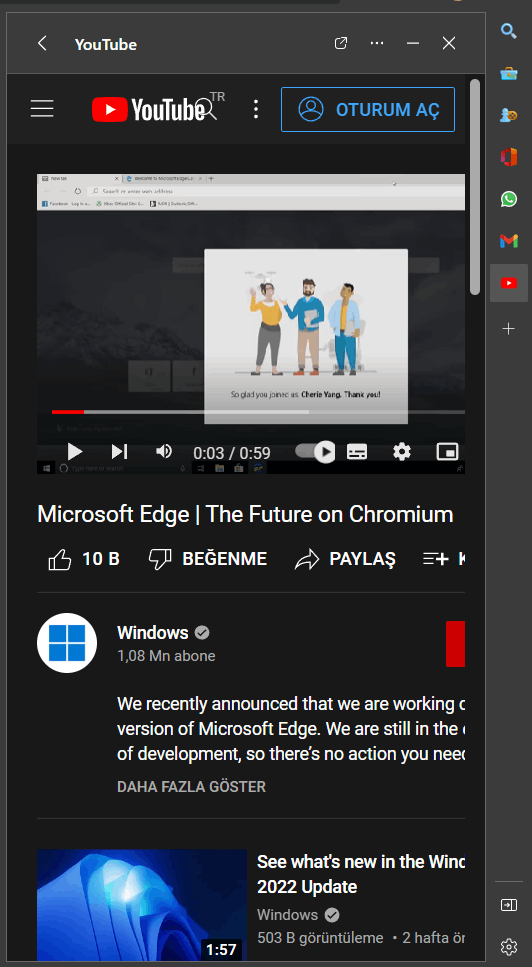This screenshot has height=967, width=532.
Task: Open YouTube search magnifier
Action: (208, 110)
